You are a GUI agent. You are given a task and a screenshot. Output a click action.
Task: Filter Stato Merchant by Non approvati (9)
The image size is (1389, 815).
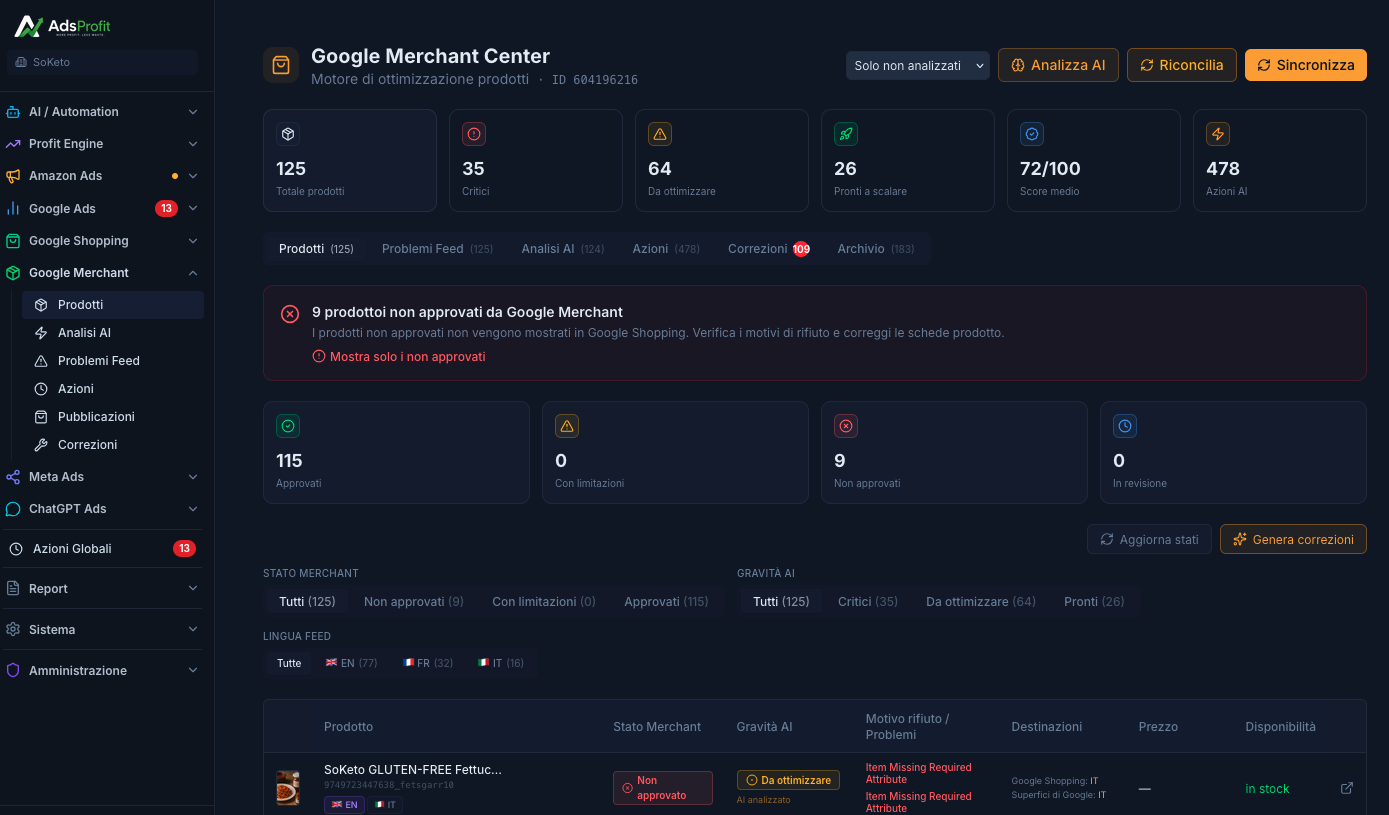click(414, 602)
